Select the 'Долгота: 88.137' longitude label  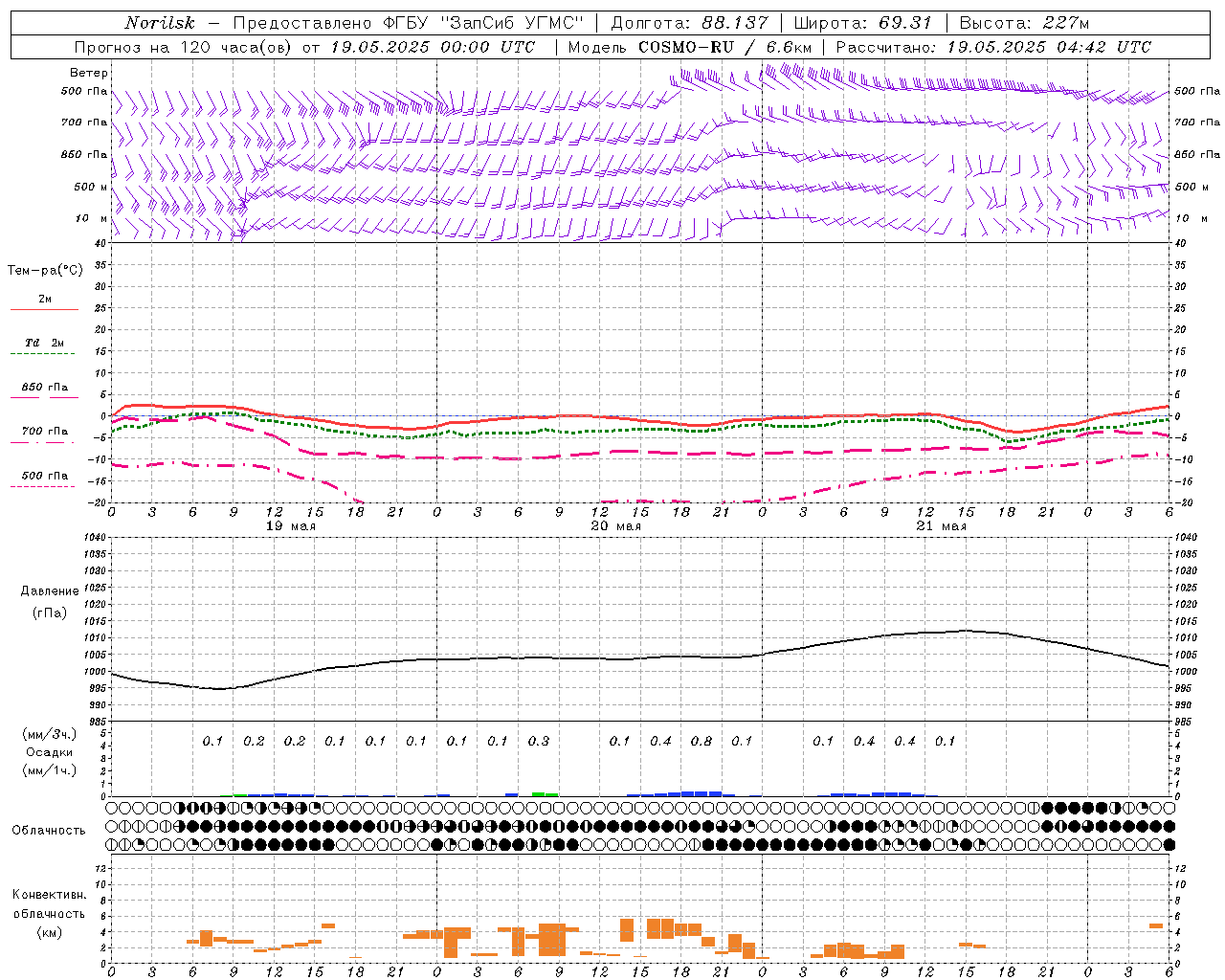point(689,23)
